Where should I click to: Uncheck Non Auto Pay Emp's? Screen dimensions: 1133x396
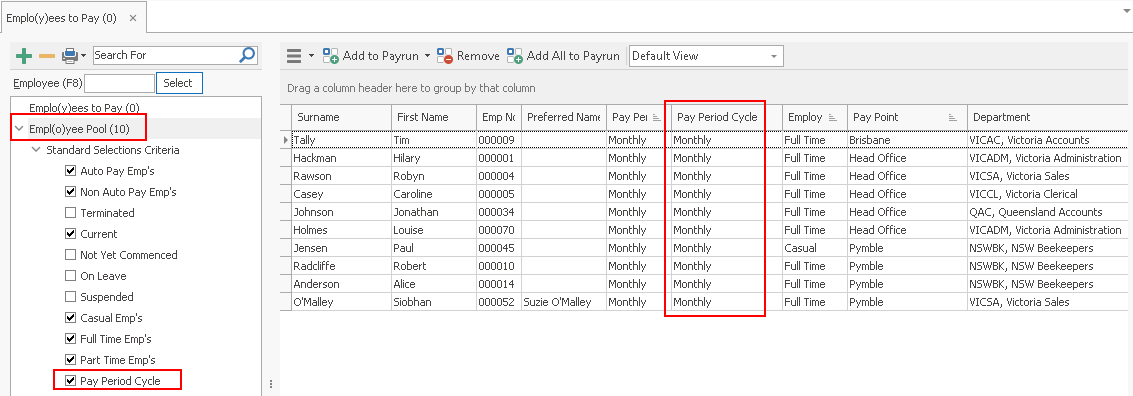tap(70, 192)
